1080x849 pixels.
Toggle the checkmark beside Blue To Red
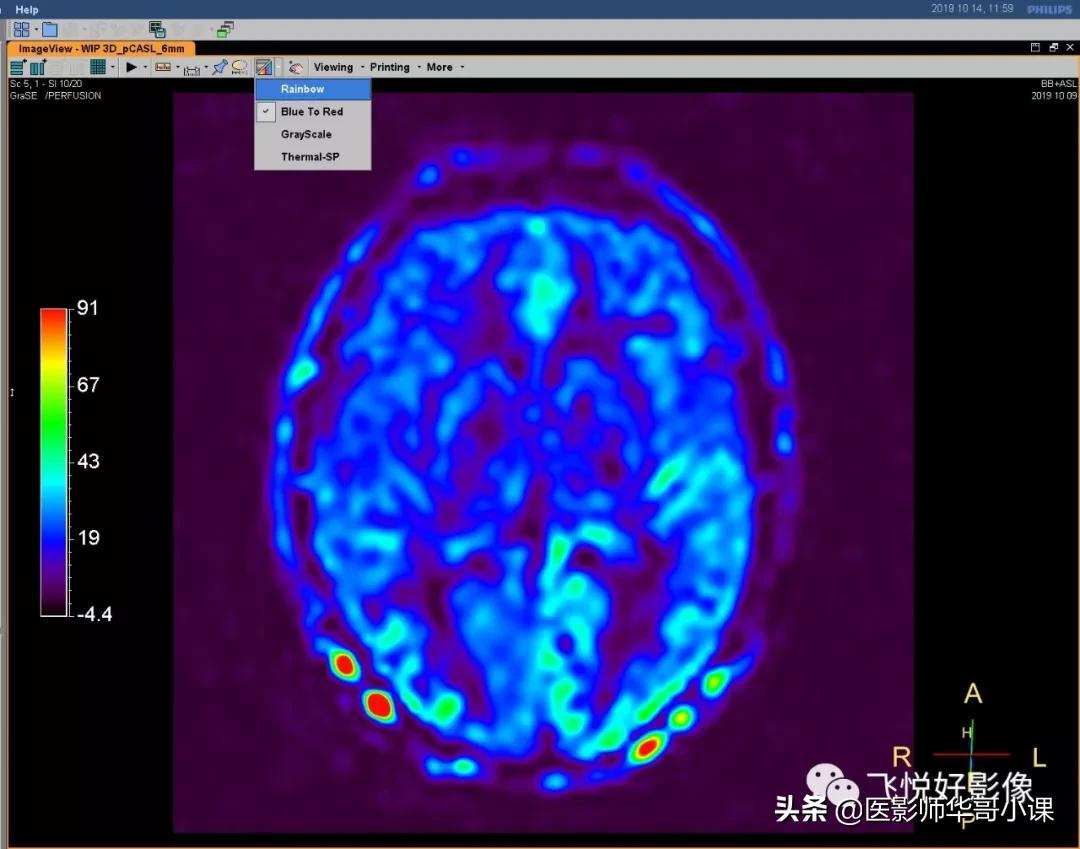point(266,112)
